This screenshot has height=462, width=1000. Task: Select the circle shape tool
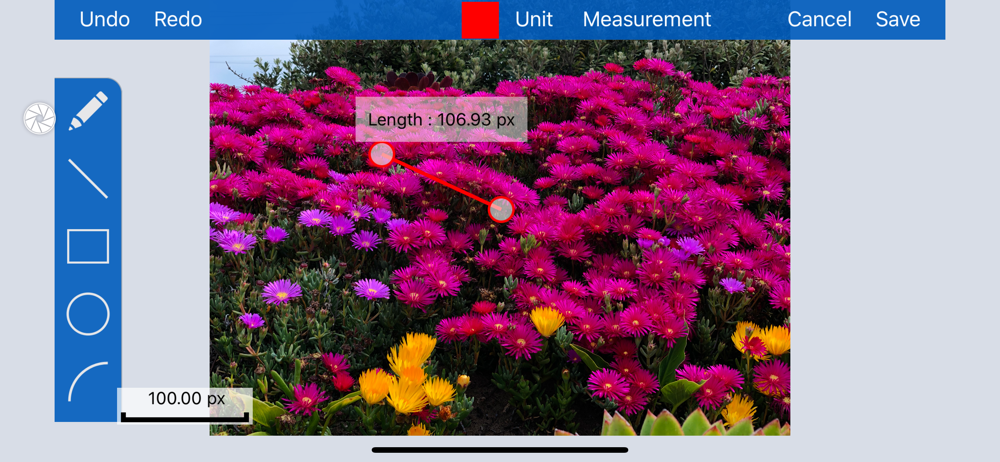(88, 314)
